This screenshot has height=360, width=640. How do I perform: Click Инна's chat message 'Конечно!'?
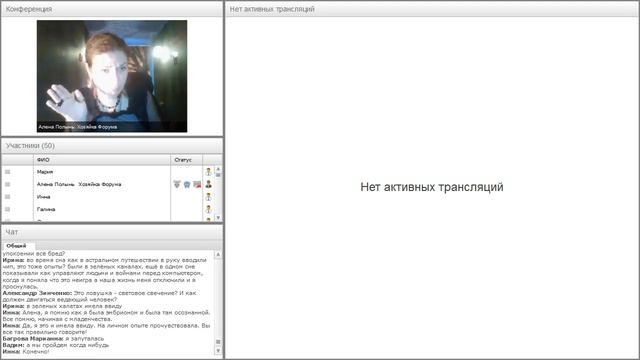[36, 351]
